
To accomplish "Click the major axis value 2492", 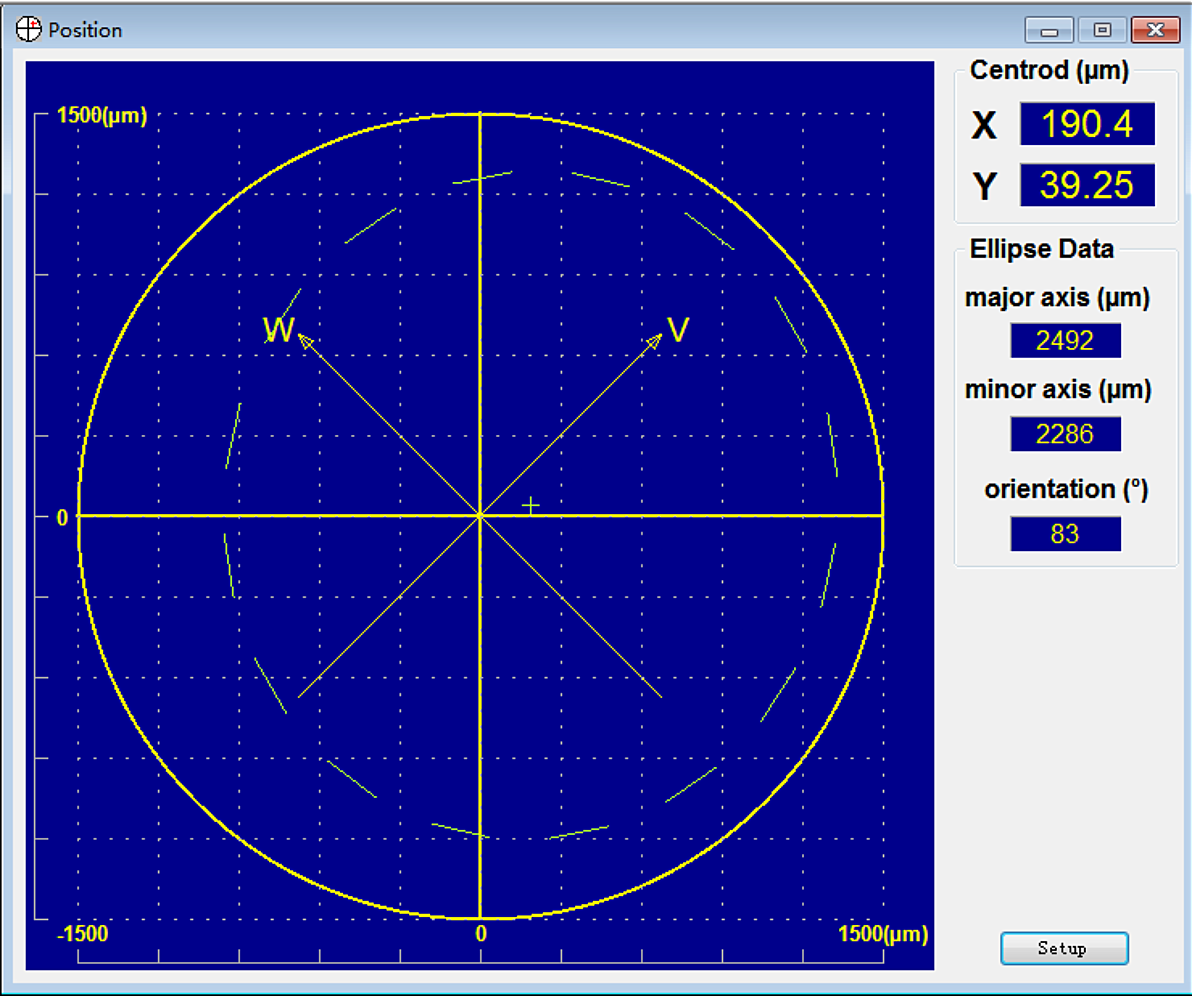I will 1065,341.
